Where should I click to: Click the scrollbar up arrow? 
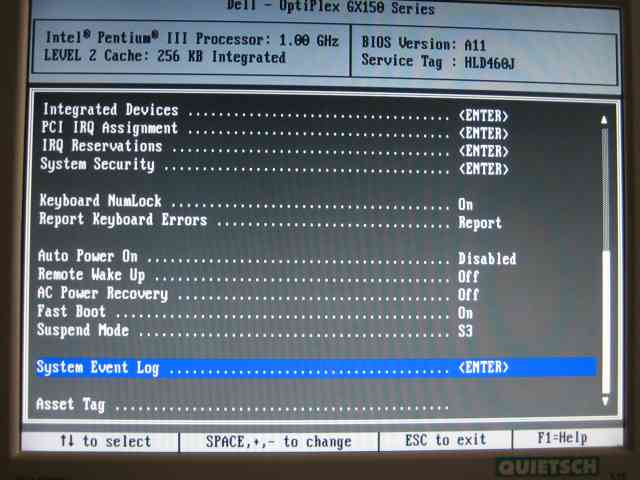click(604, 118)
